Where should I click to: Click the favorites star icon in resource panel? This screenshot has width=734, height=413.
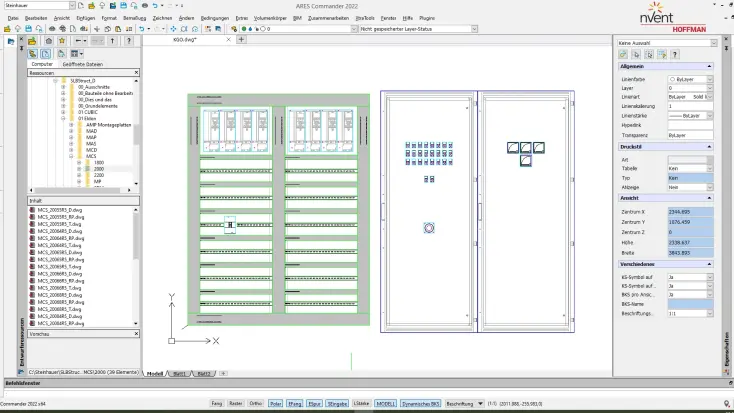pyautogui.click(x=62, y=41)
